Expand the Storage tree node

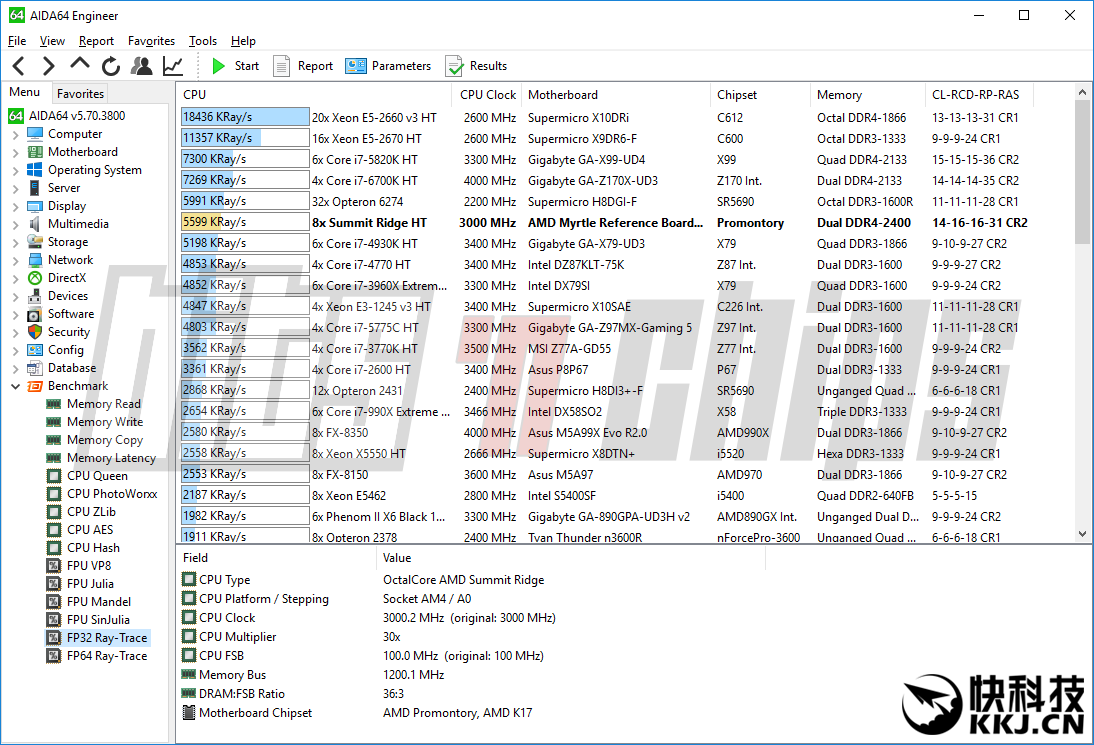click(x=15, y=242)
